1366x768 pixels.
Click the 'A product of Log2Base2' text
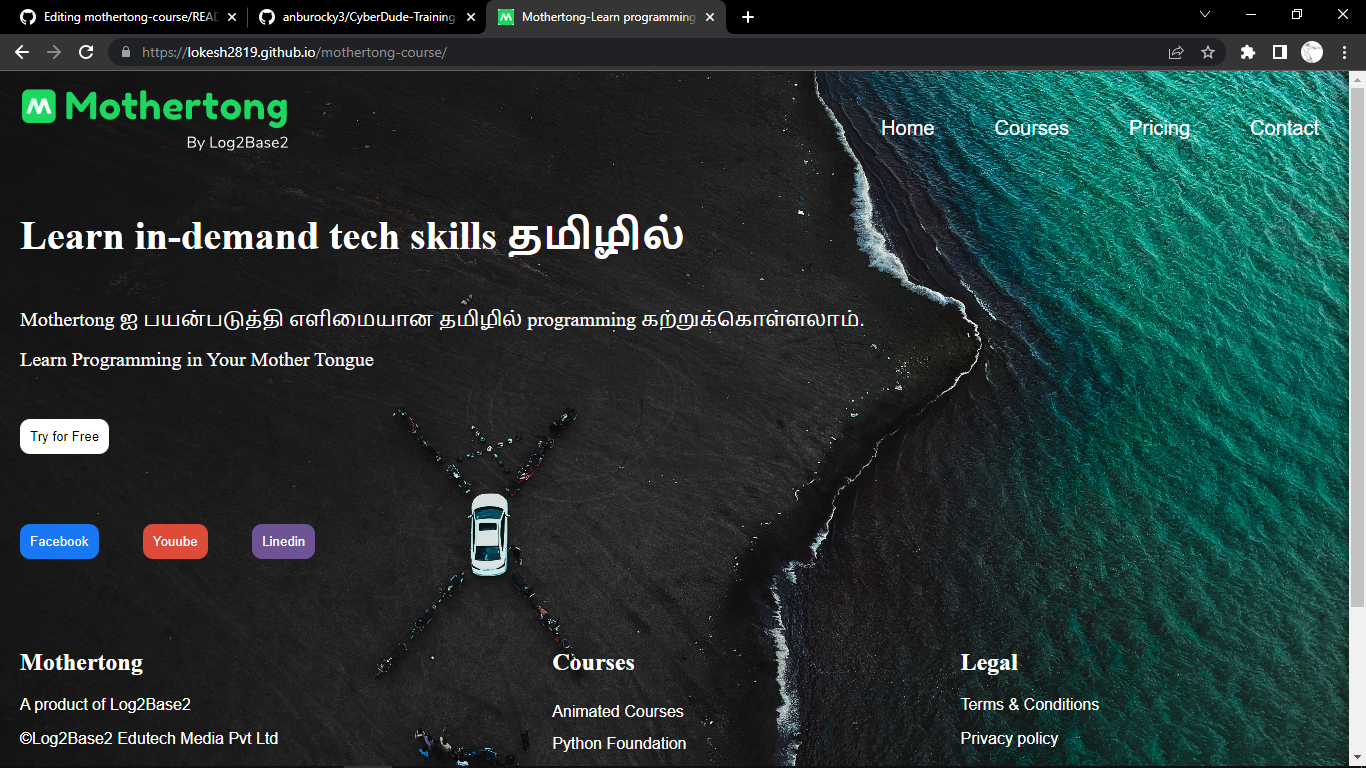point(105,704)
